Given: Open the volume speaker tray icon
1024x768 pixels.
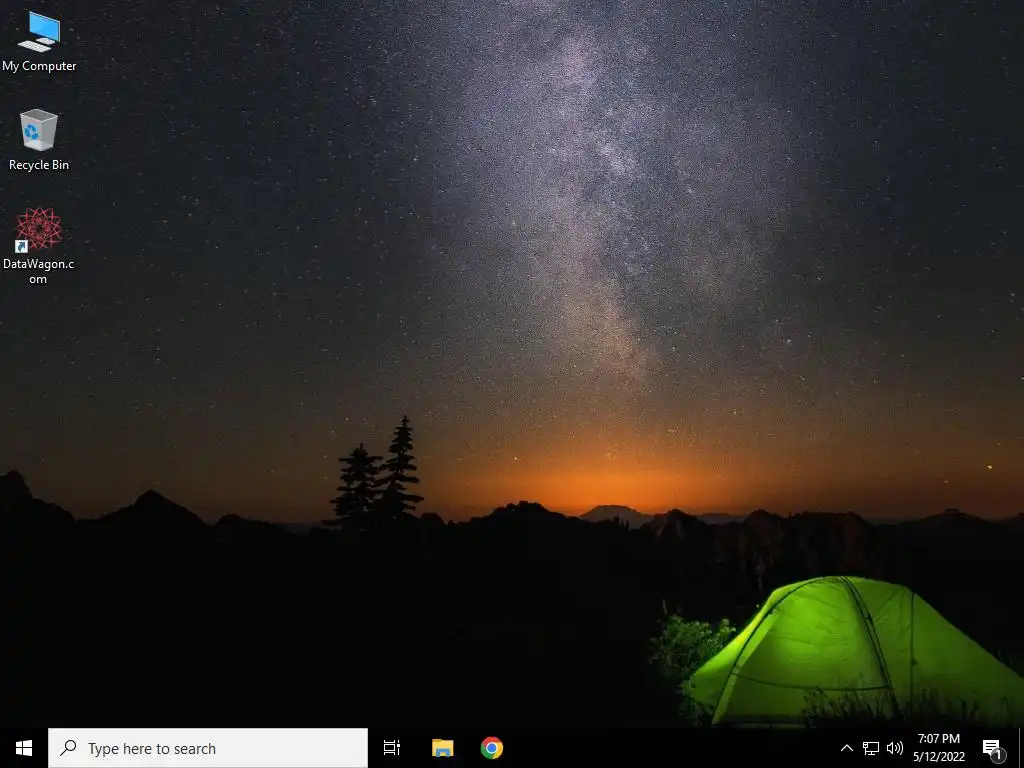Looking at the screenshot, I should click(x=895, y=748).
